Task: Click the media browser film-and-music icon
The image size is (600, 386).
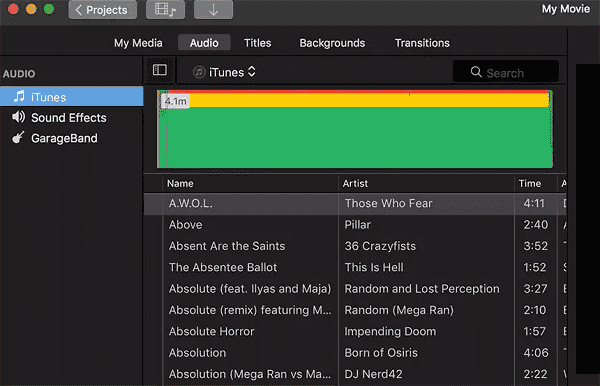Action: 165,10
